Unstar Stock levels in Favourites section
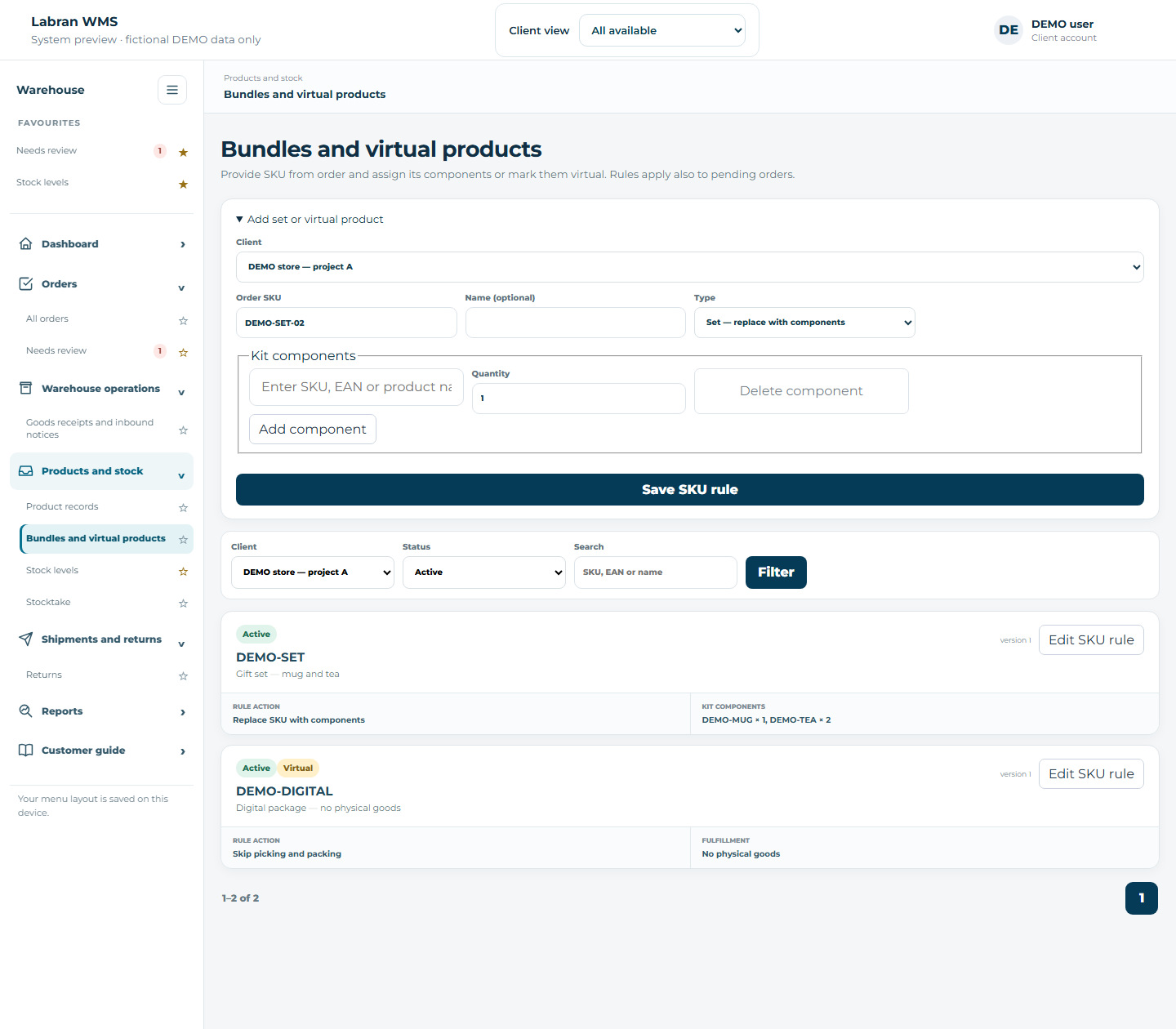This screenshot has width=1176, height=1029. click(183, 184)
